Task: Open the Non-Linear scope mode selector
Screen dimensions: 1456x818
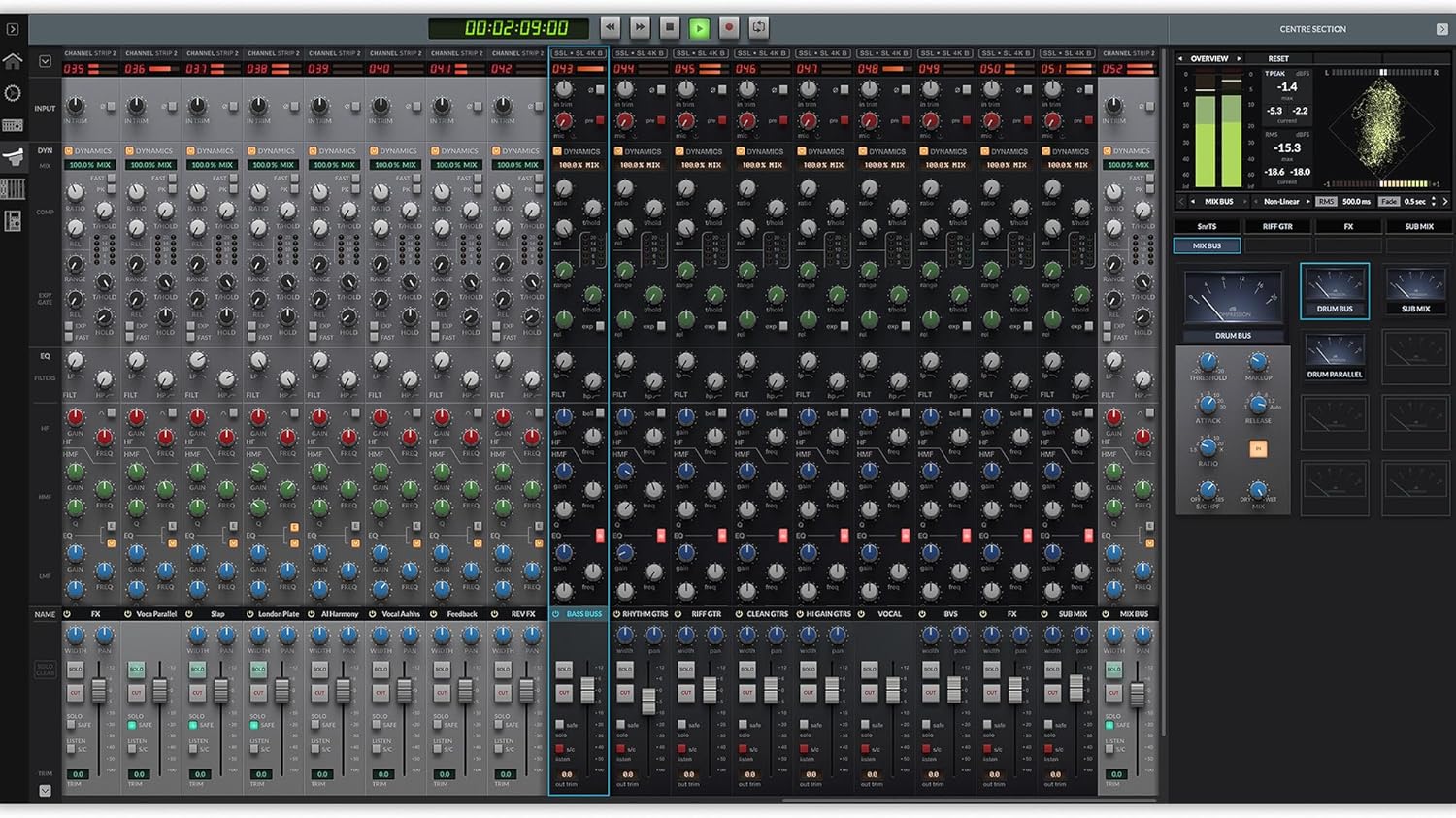Action: point(1283,201)
